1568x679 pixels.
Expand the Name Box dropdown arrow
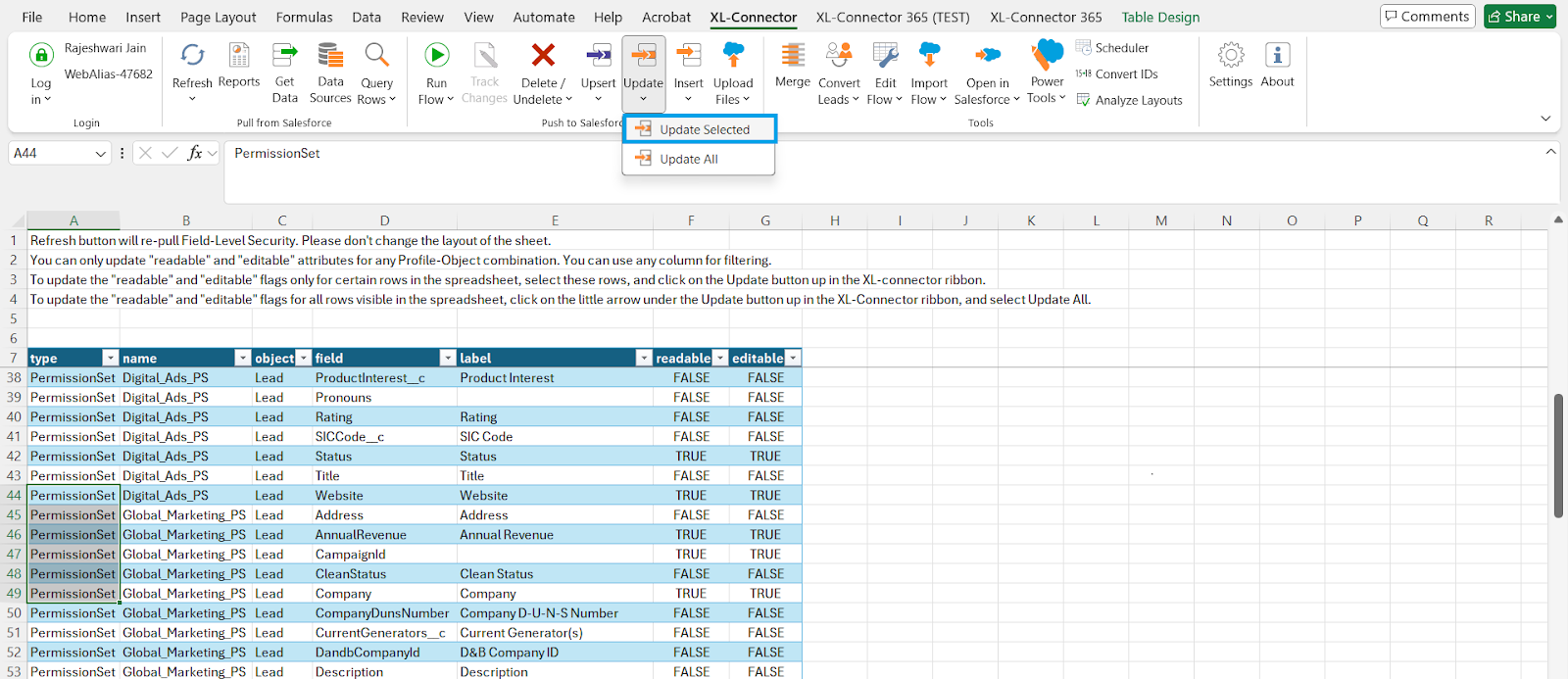(100, 154)
